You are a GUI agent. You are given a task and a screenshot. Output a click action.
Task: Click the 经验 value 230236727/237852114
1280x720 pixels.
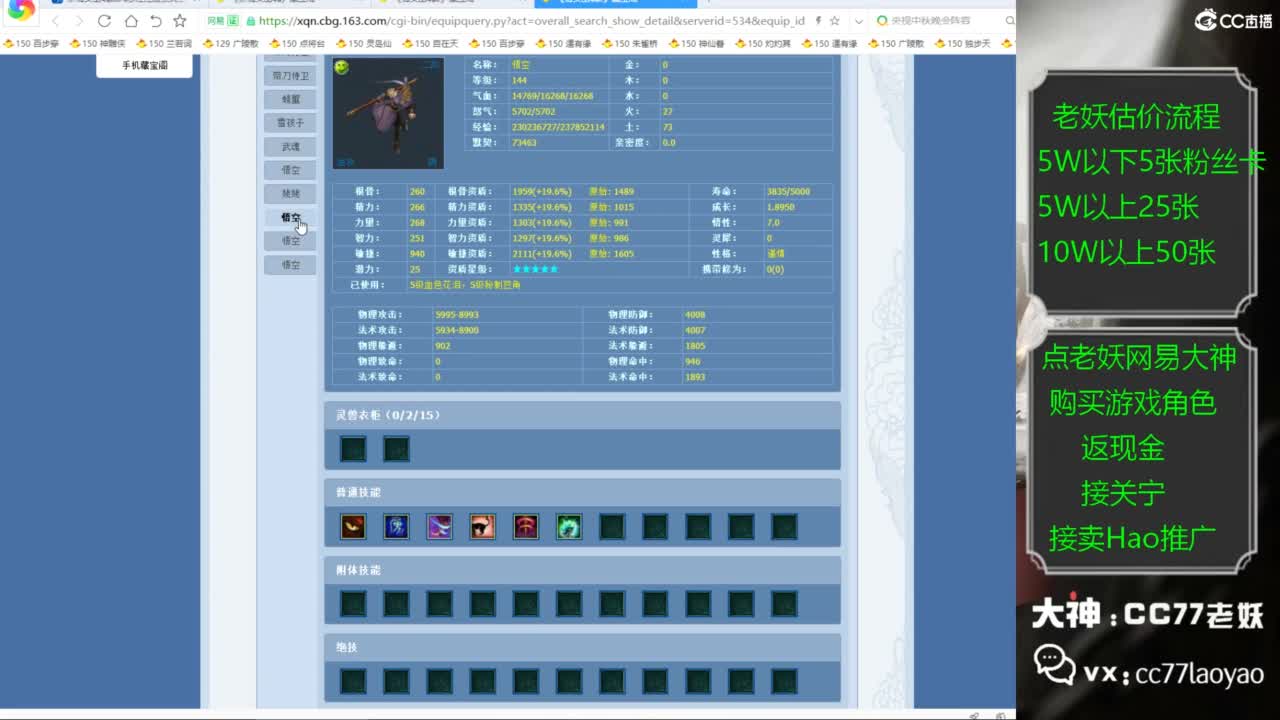(x=558, y=127)
